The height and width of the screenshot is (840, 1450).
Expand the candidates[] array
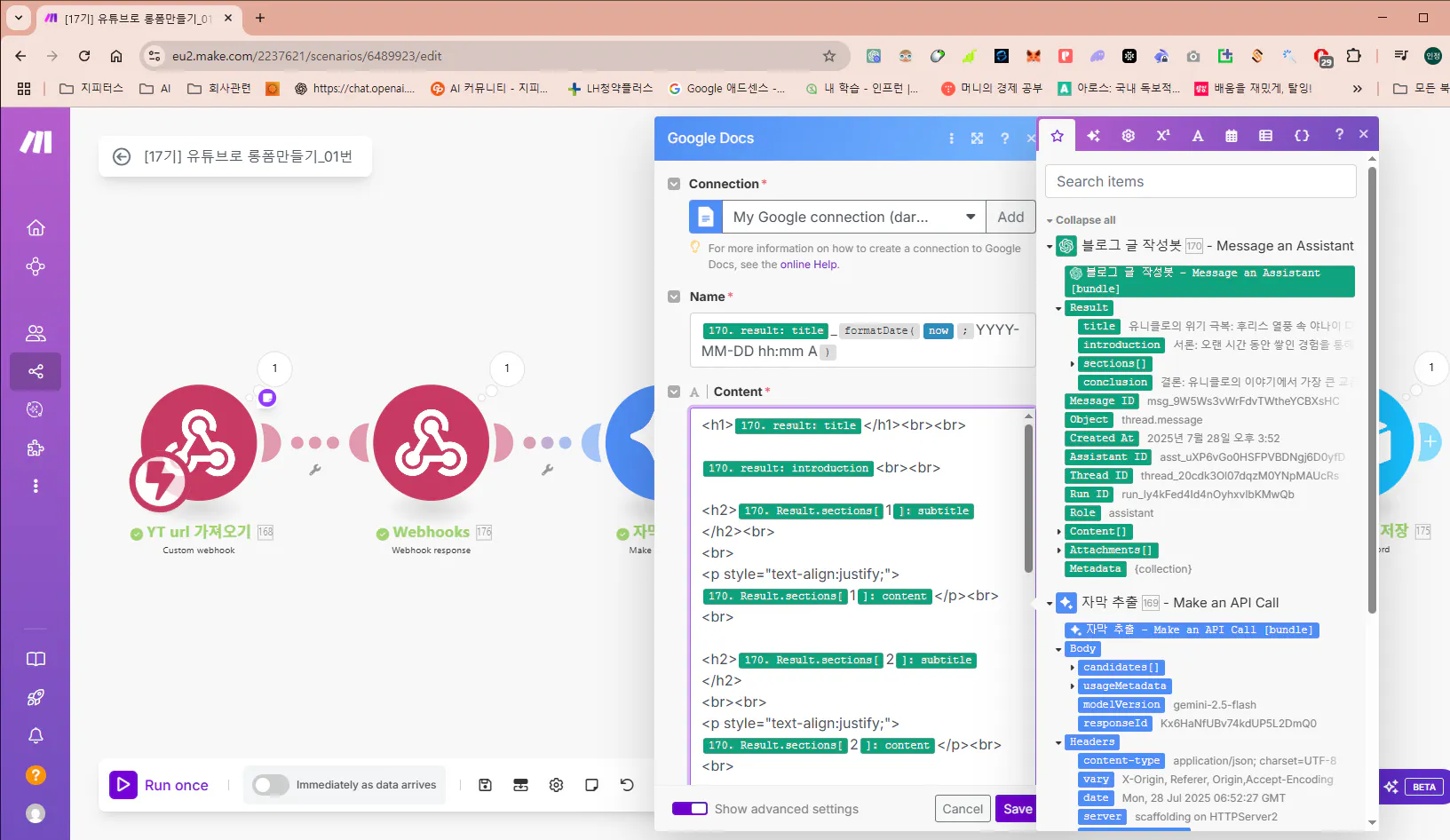pos(1072,668)
